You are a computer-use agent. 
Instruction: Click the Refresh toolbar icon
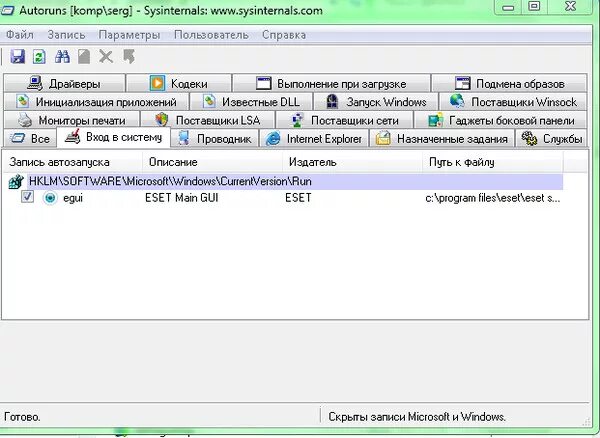tap(39, 57)
